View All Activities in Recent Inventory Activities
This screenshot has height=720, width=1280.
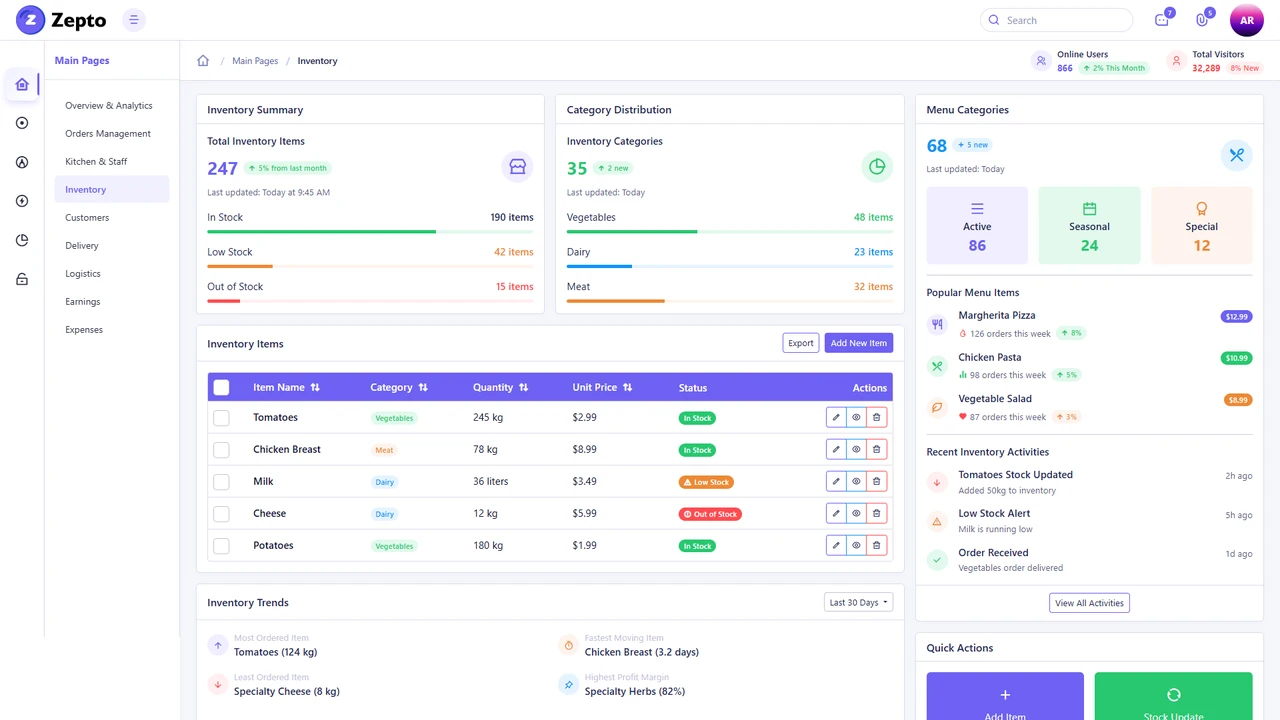click(1089, 602)
